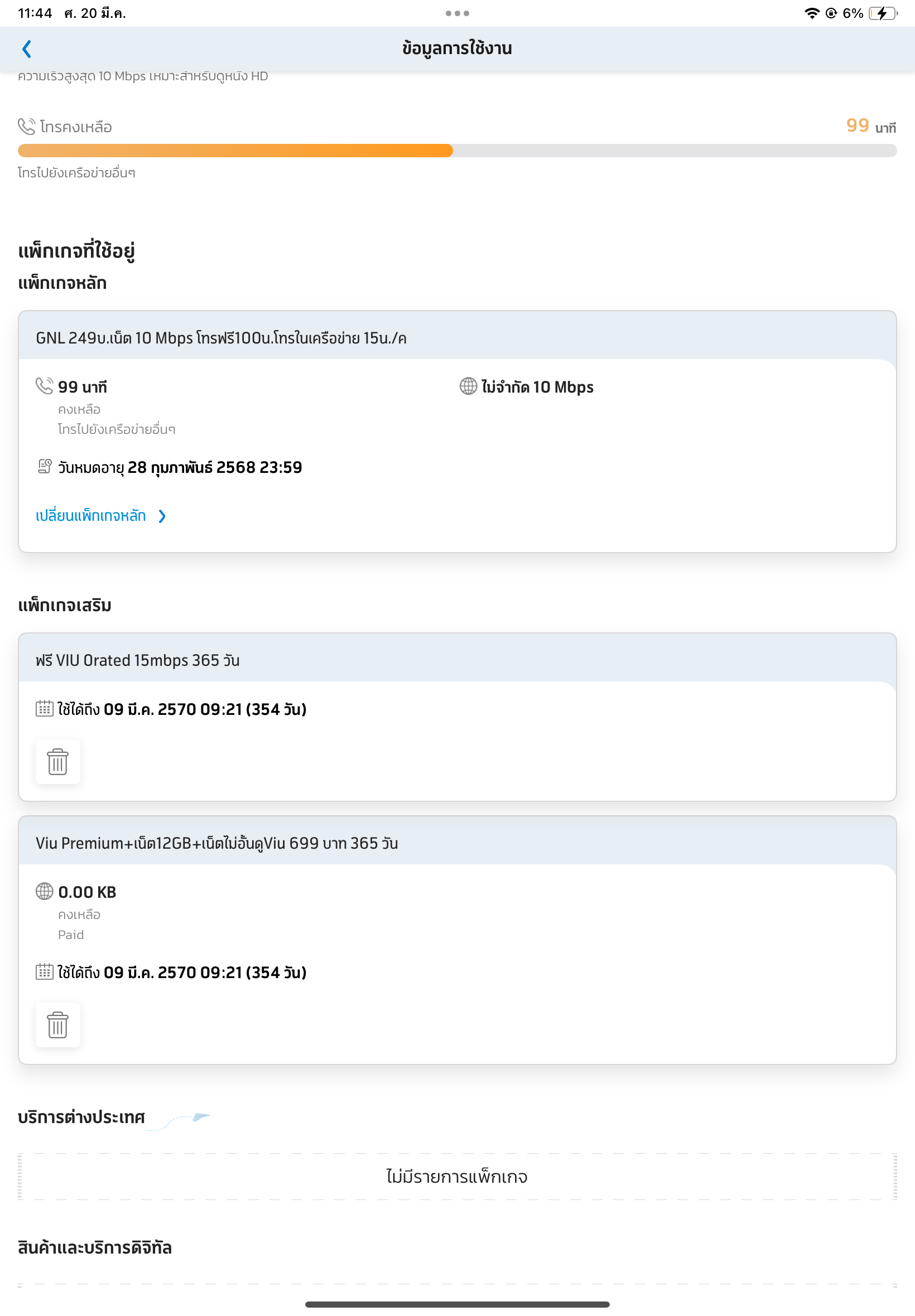Tap the ไม่มีรายการแพ็กเกจ empty box
This screenshot has width=915, height=1316.
click(457, 1176)
